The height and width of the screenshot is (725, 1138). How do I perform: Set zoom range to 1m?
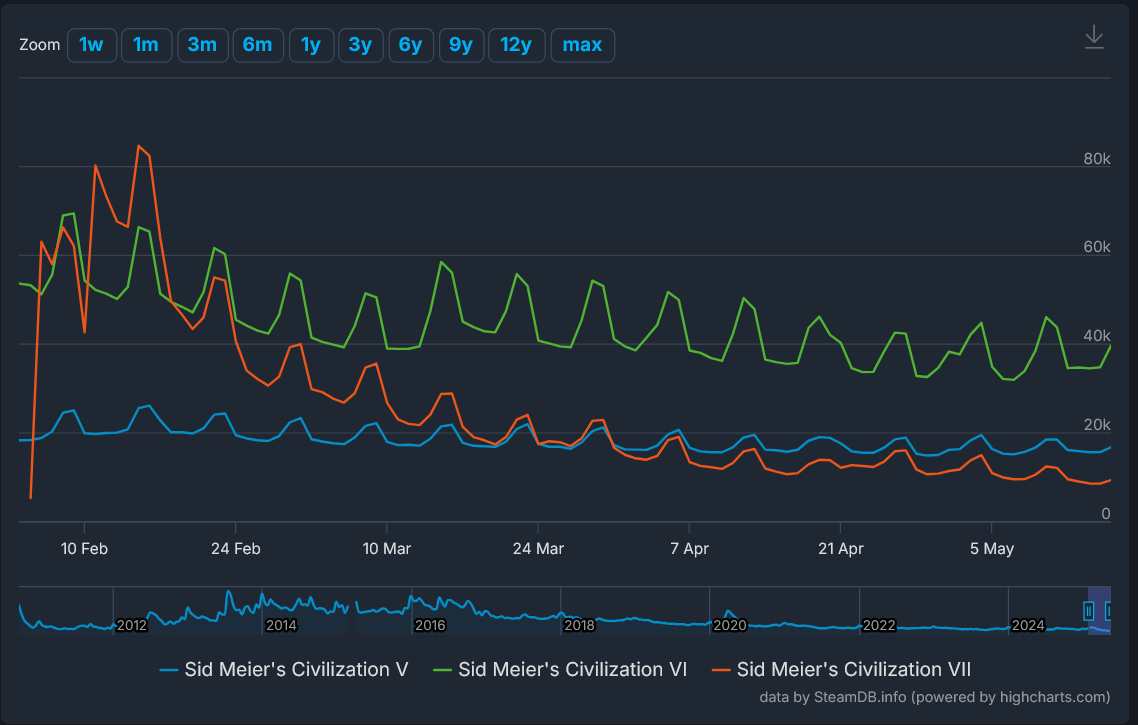coord(146,45)
